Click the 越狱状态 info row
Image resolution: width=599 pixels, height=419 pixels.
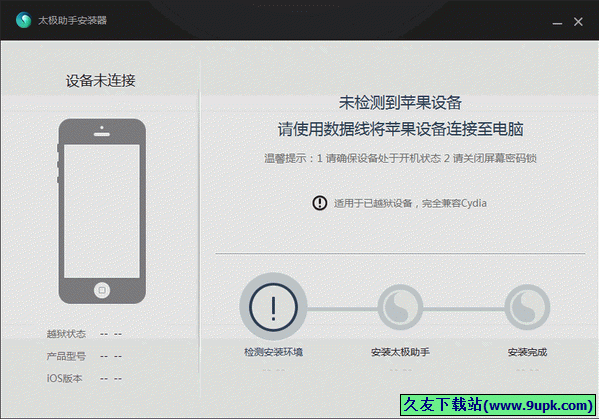click(x=84, y=334)
